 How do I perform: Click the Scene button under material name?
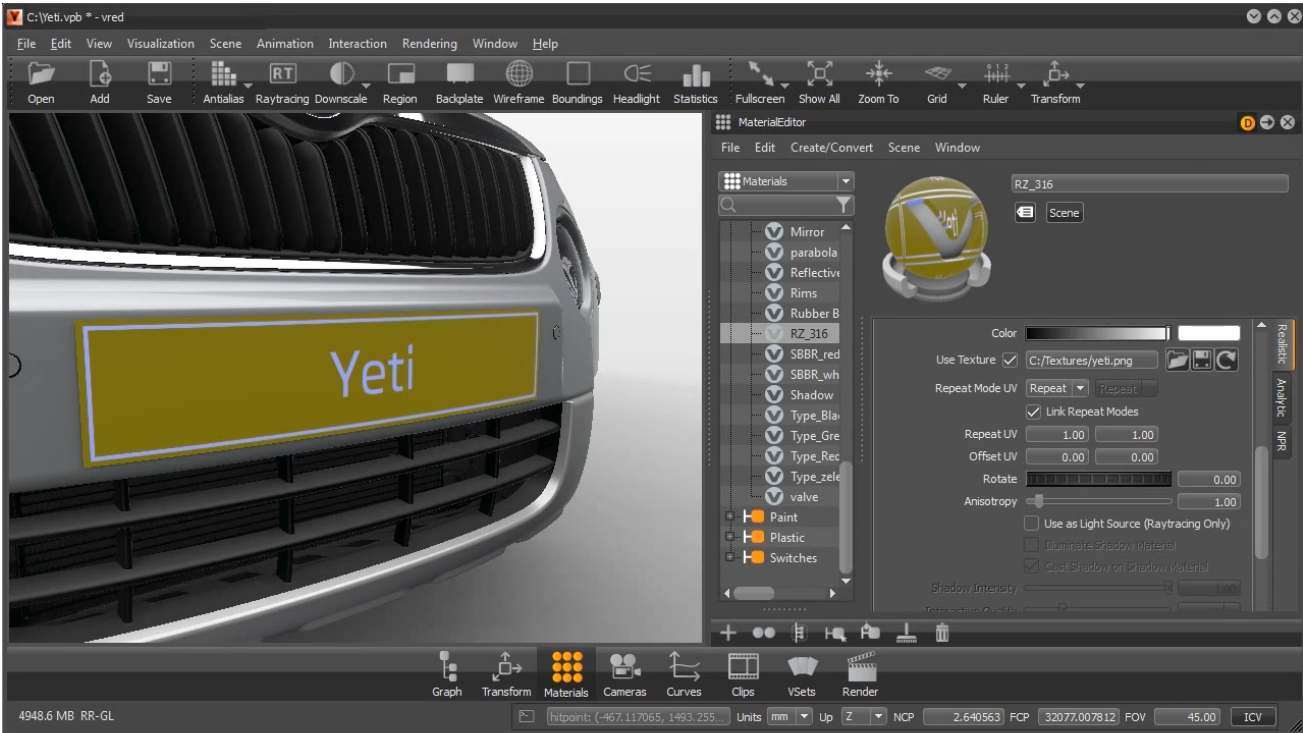pos(1064,213)
